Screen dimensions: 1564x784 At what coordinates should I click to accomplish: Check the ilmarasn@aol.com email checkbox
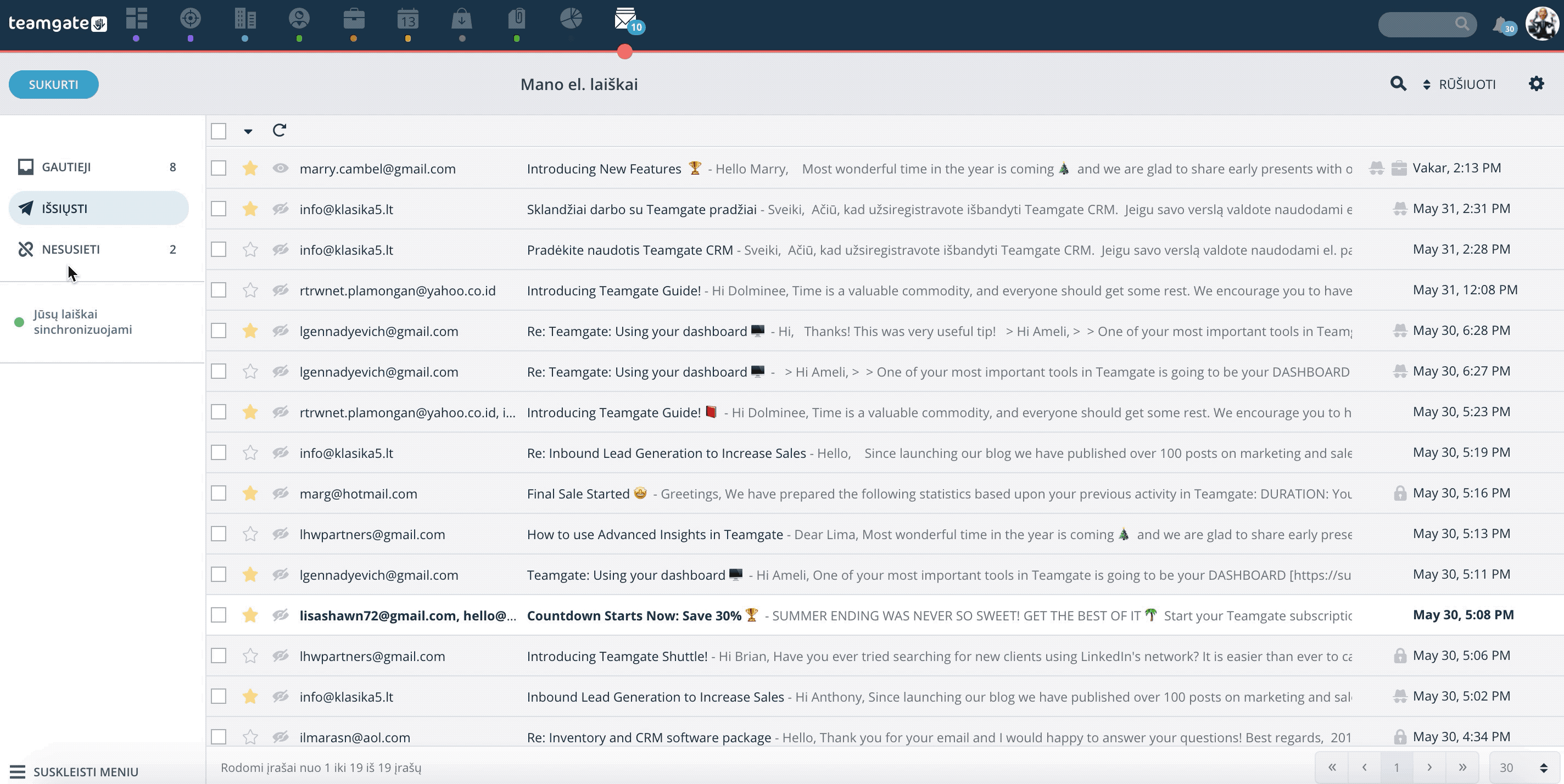[219, 737]
